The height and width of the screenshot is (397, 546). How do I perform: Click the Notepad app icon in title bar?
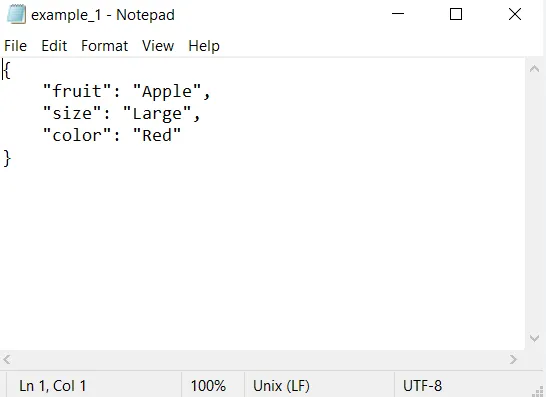click(16, 15)
